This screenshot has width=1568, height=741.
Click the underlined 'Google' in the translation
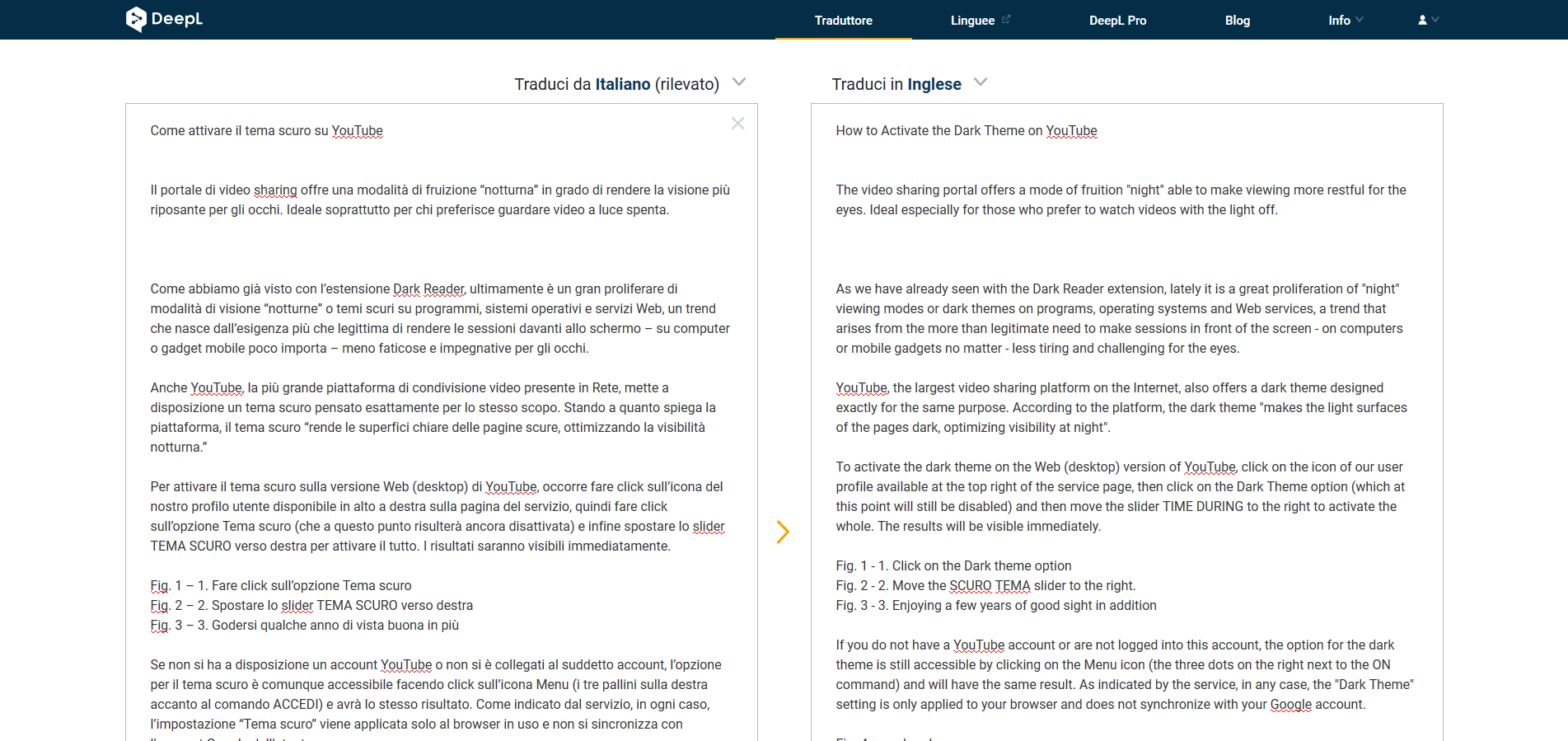click(1290, 705)
